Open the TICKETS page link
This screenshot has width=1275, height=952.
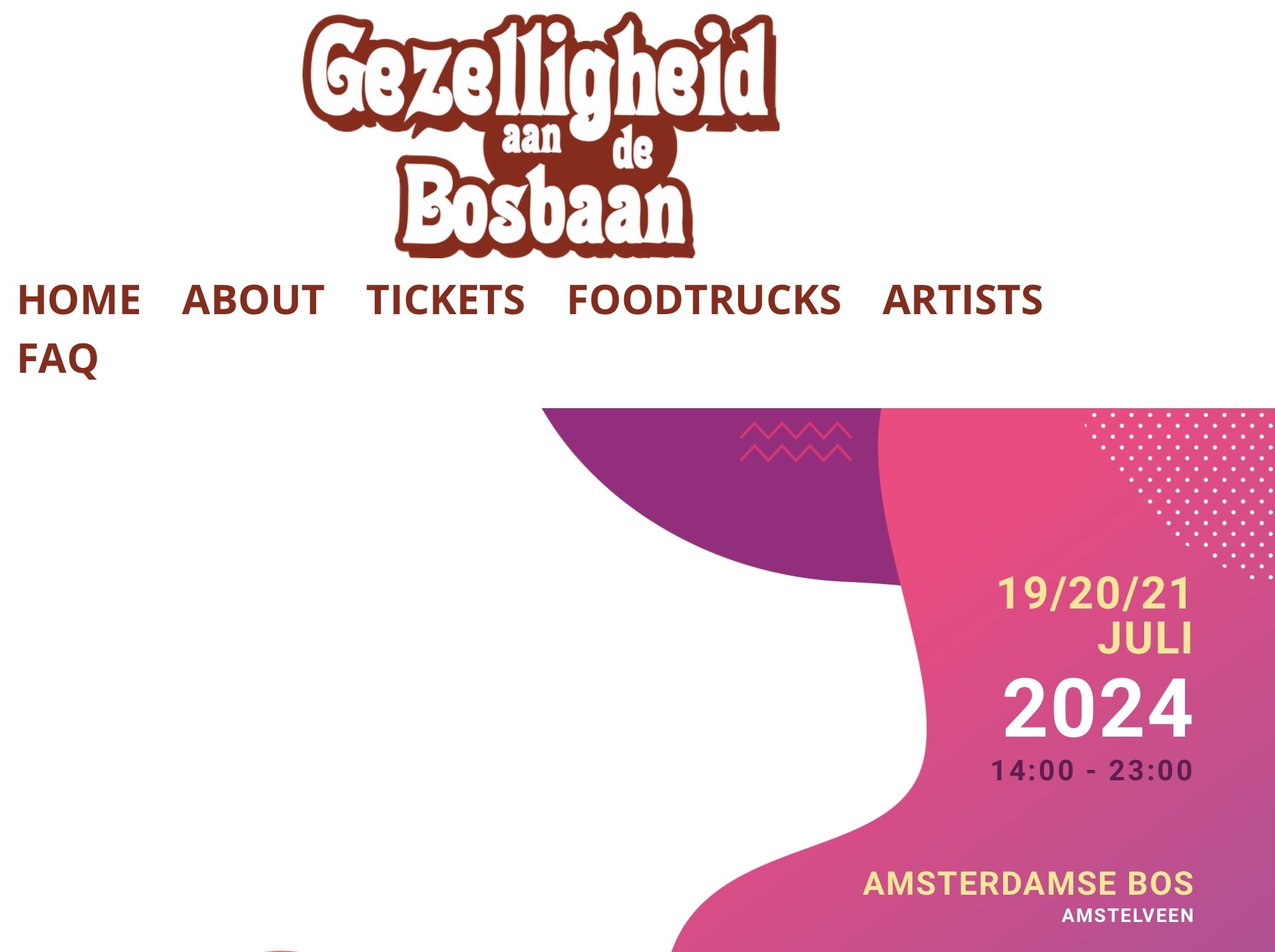tap(446, 300)
